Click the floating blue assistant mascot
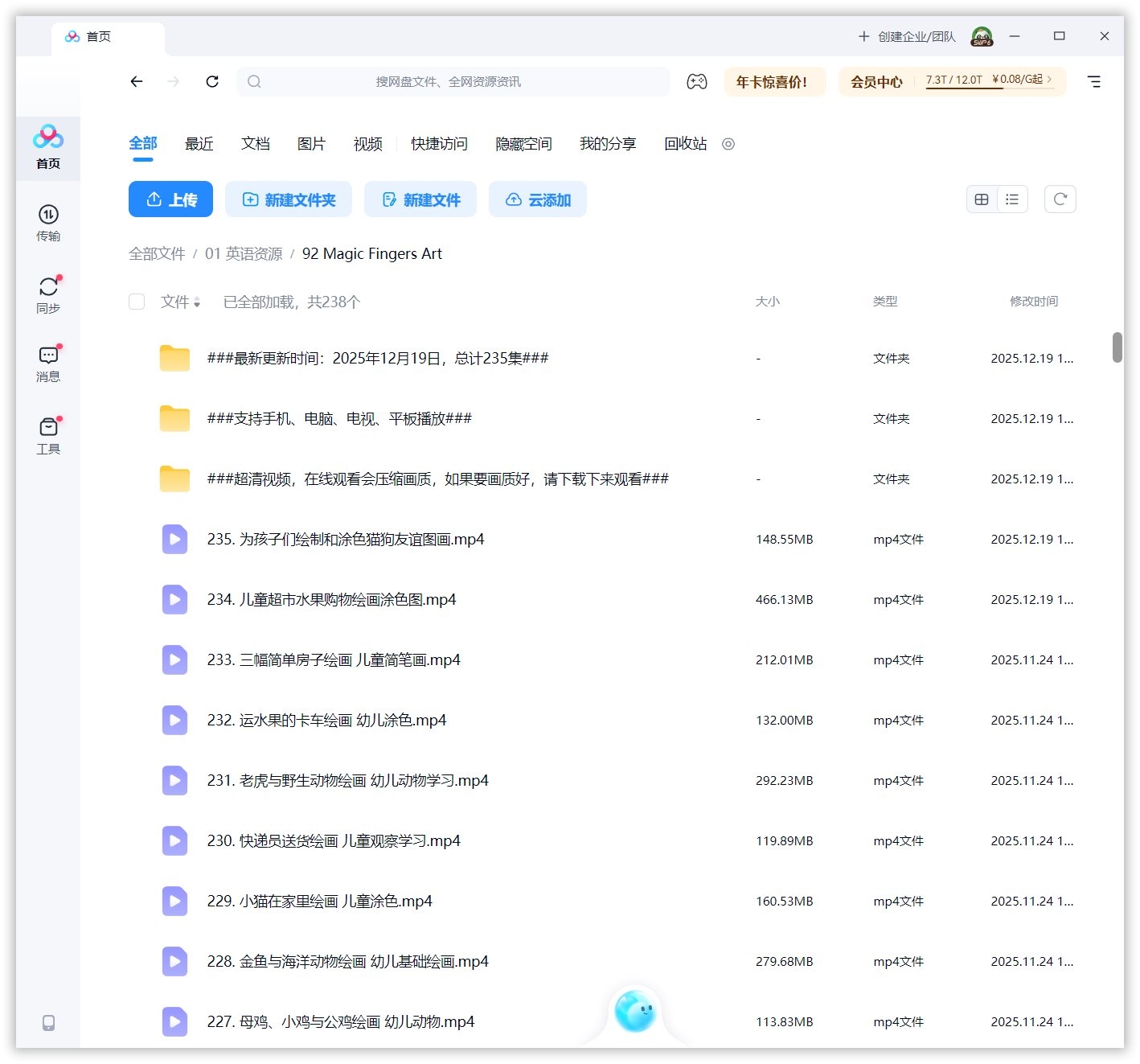Viewport: 1140px width, 1064px height. (635, 1011)
